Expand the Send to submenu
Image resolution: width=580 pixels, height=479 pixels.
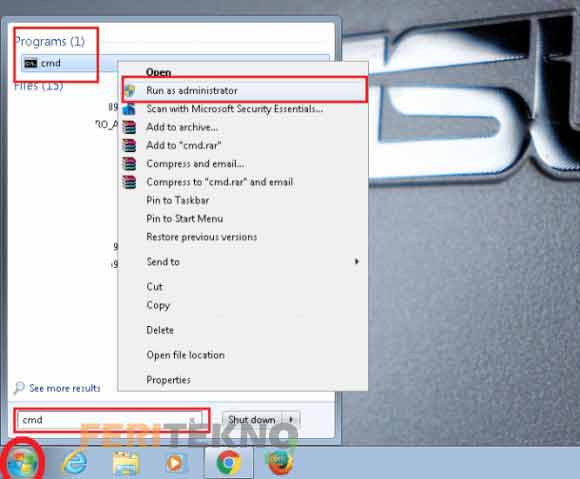click(243, 262)
